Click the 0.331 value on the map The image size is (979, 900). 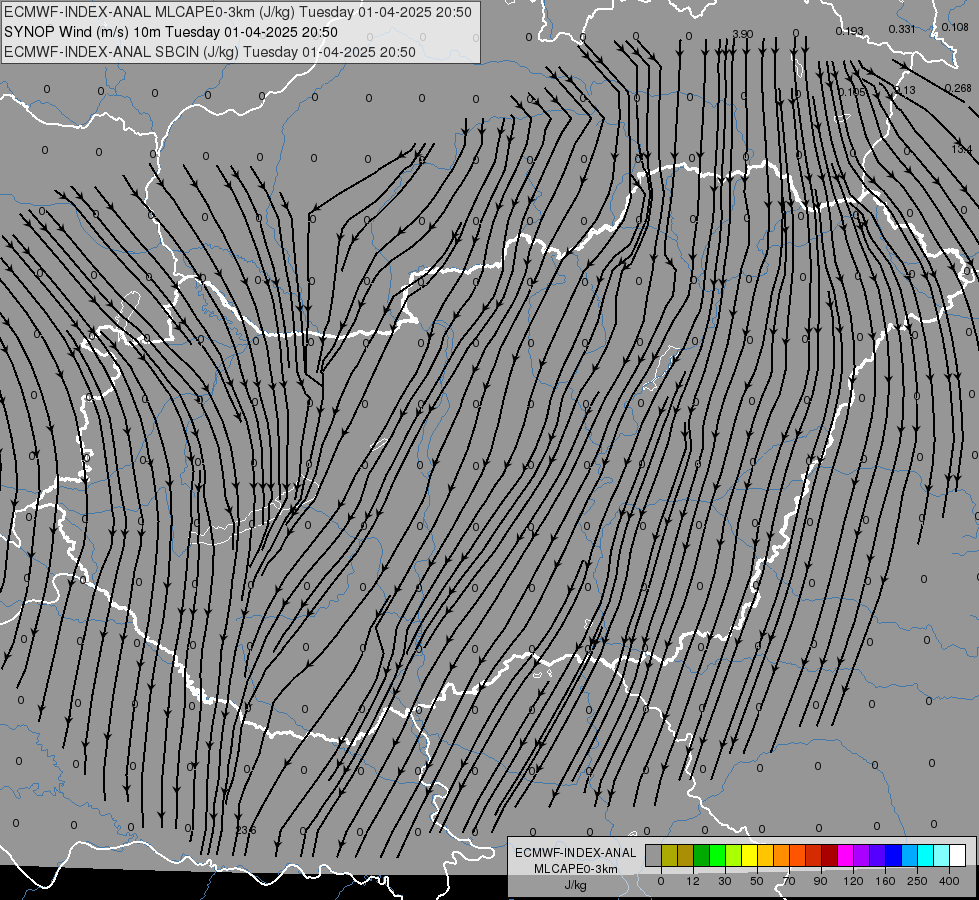[902, 29]
